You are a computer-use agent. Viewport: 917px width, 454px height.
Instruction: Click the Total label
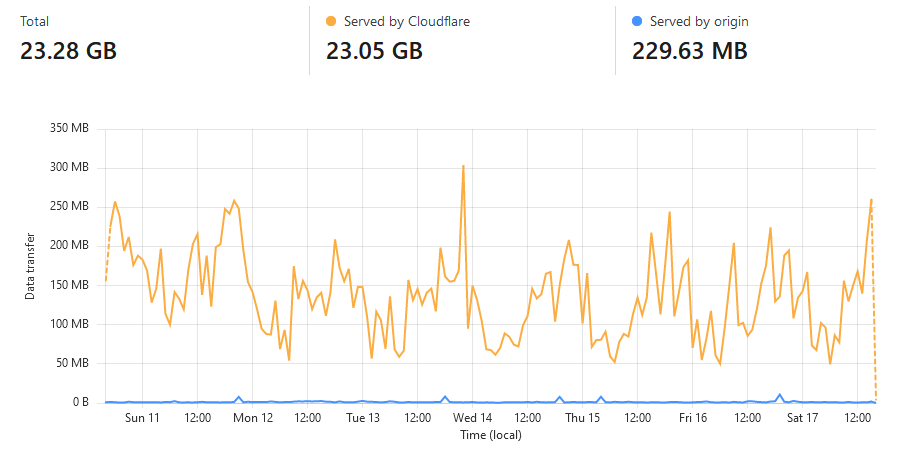click(34, 21)
